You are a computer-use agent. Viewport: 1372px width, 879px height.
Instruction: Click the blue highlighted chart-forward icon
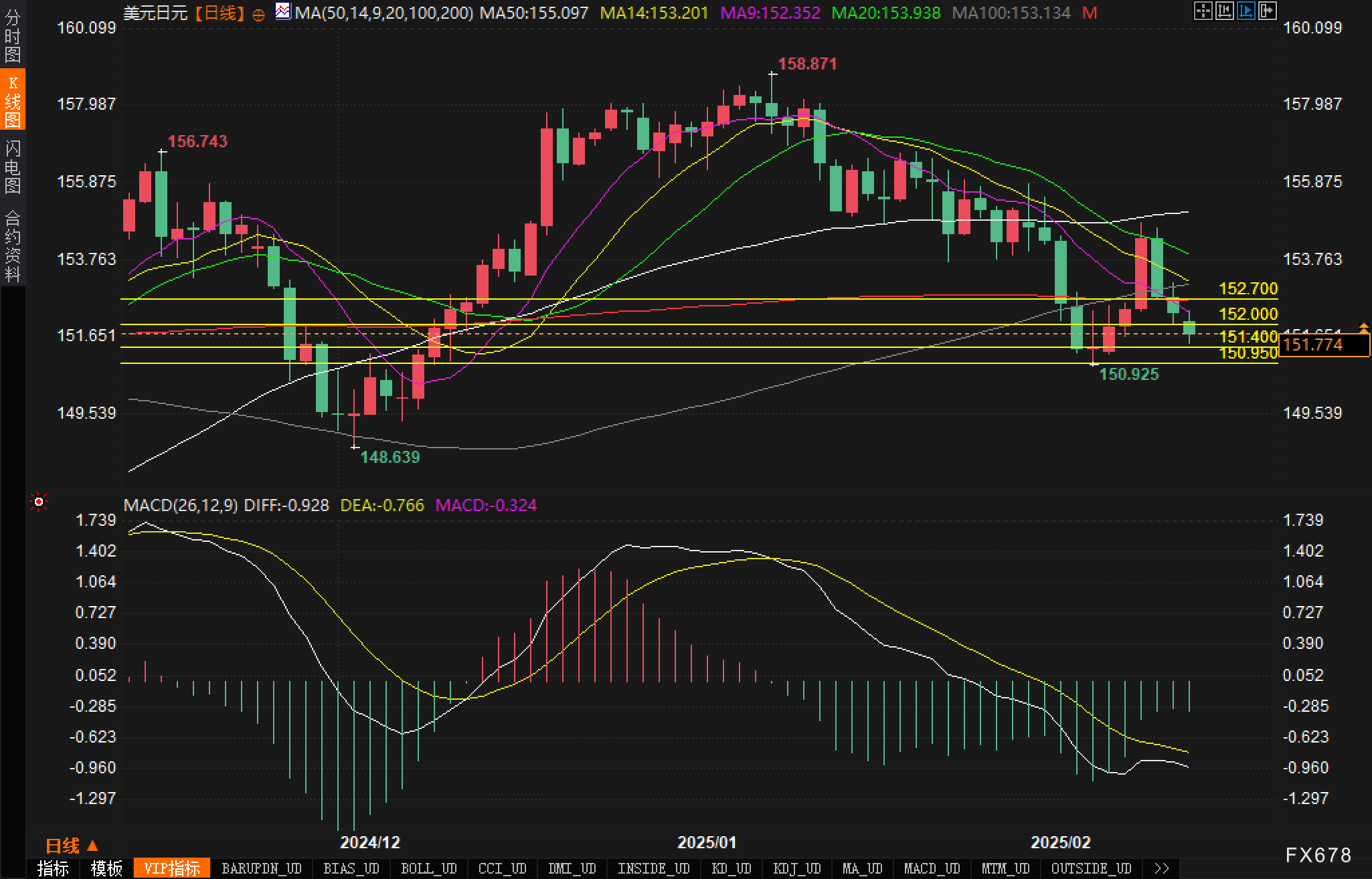point(1246,11)
